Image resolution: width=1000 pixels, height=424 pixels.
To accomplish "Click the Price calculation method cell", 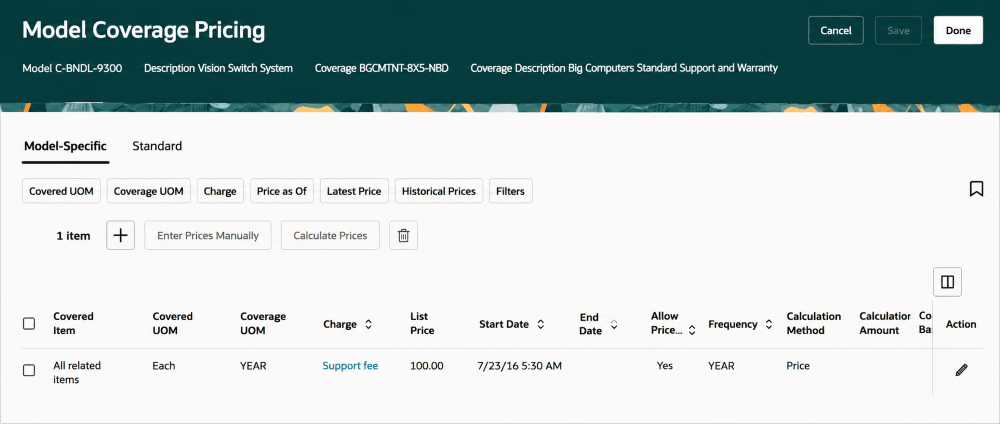I will (798, 366).
